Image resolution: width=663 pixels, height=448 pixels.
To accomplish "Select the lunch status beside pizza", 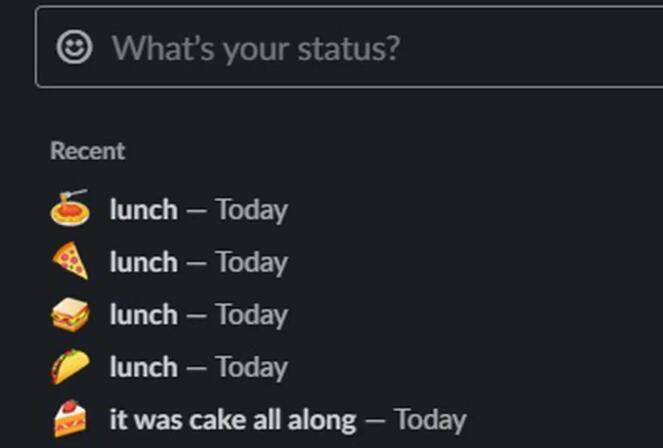I will click(x=143, y=262).
